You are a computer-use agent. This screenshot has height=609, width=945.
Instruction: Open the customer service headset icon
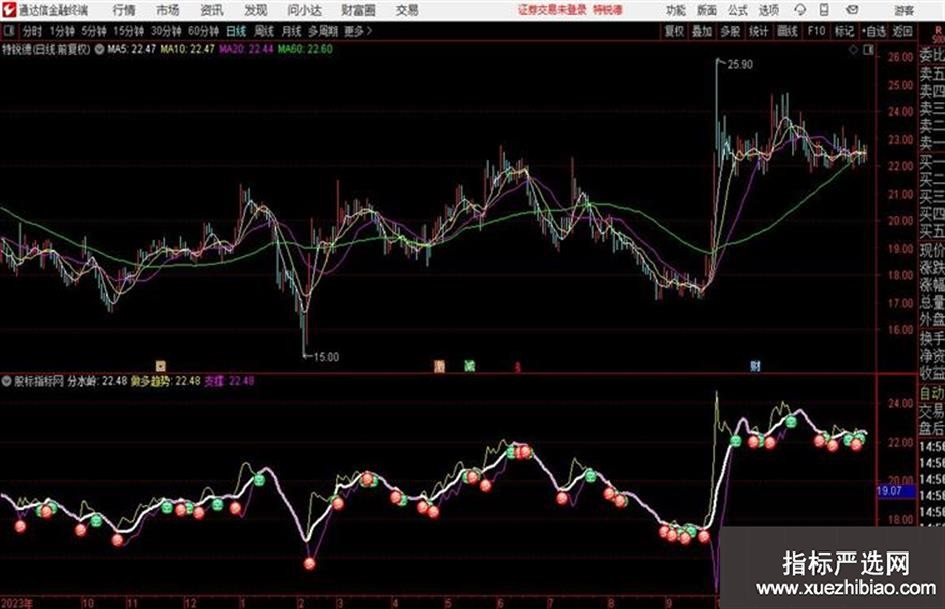tap(800, 10)
